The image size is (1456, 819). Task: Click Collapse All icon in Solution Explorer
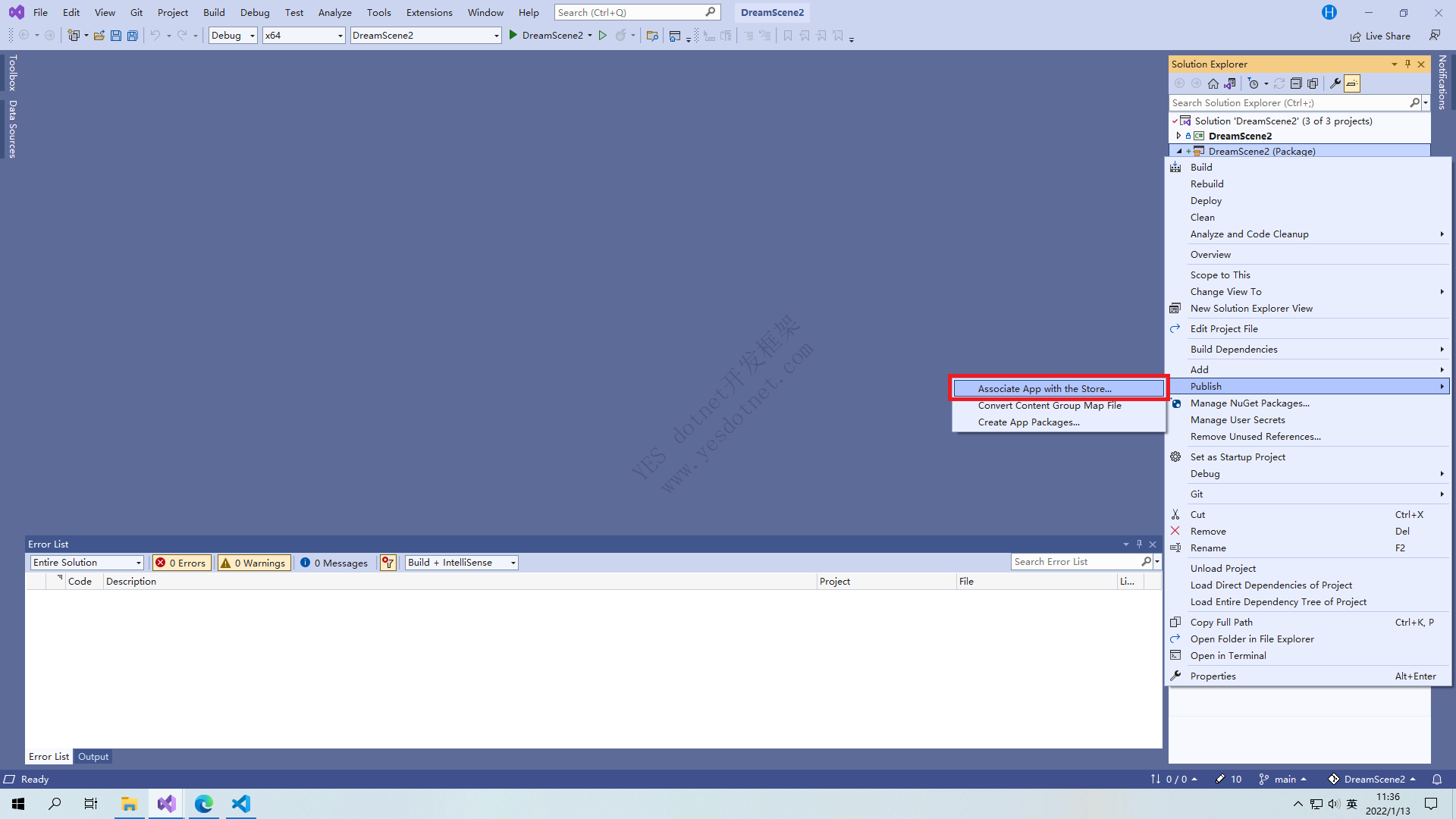click(x=1296, y=83)
